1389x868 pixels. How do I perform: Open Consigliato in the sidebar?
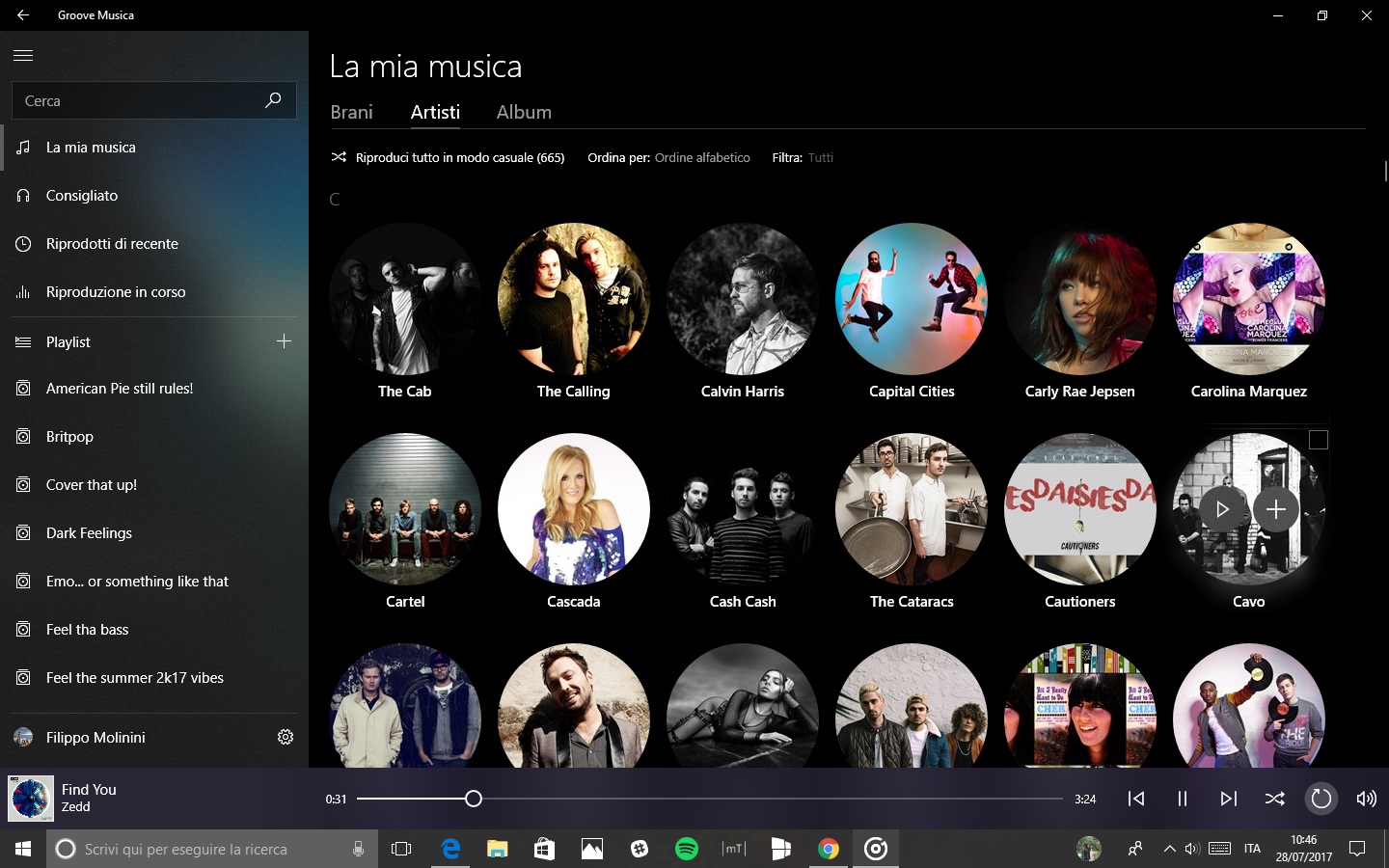coord(154,196)
